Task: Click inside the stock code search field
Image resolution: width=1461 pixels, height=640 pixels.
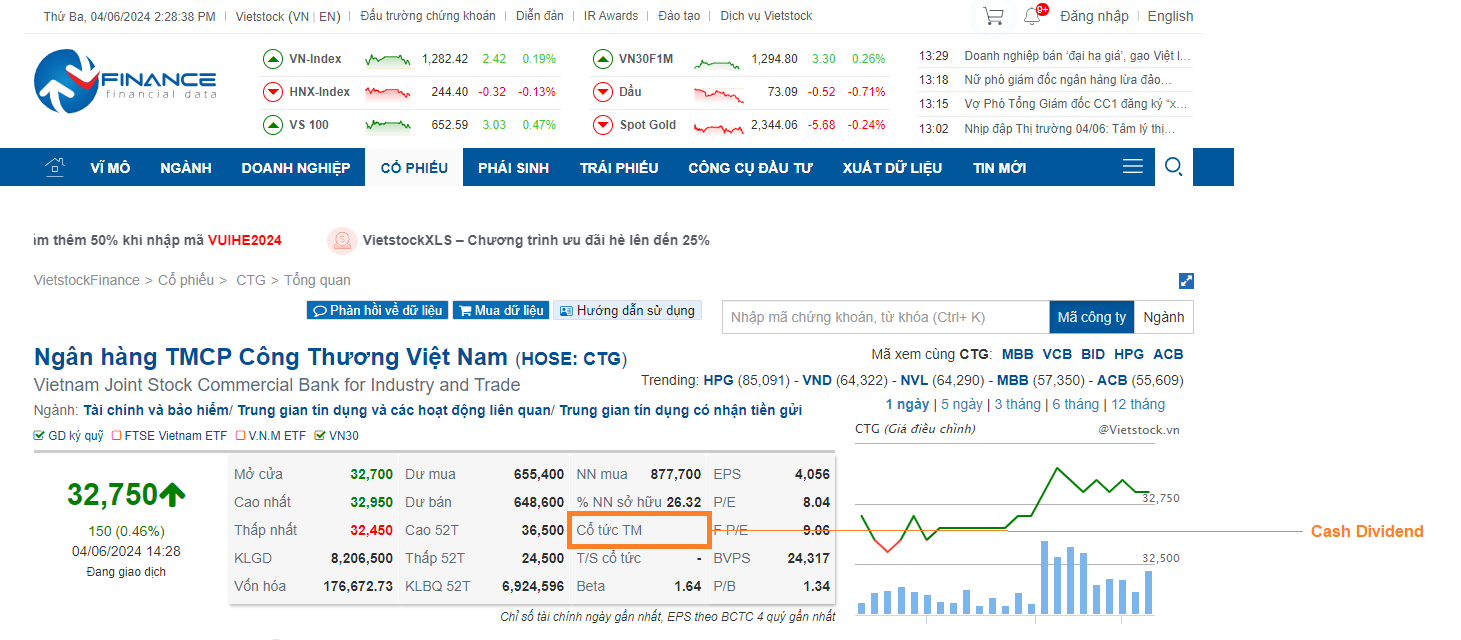Action: [885, 317]
